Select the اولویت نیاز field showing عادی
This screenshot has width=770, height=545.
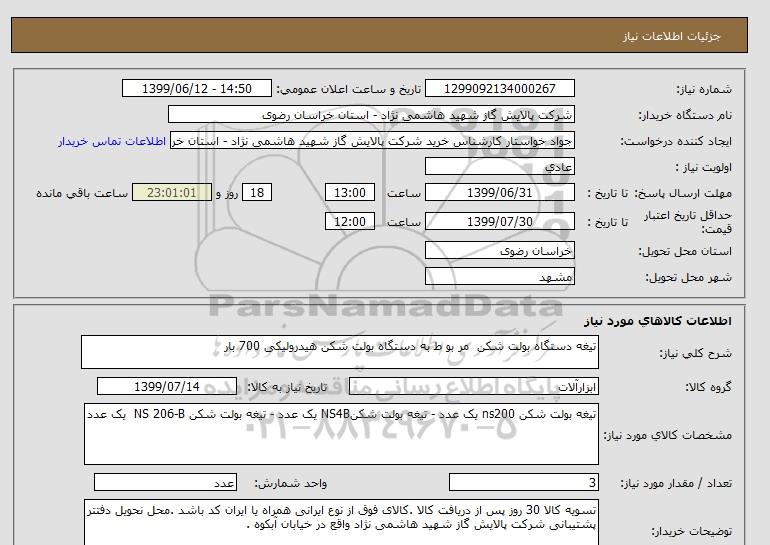[x=500, y=167]
